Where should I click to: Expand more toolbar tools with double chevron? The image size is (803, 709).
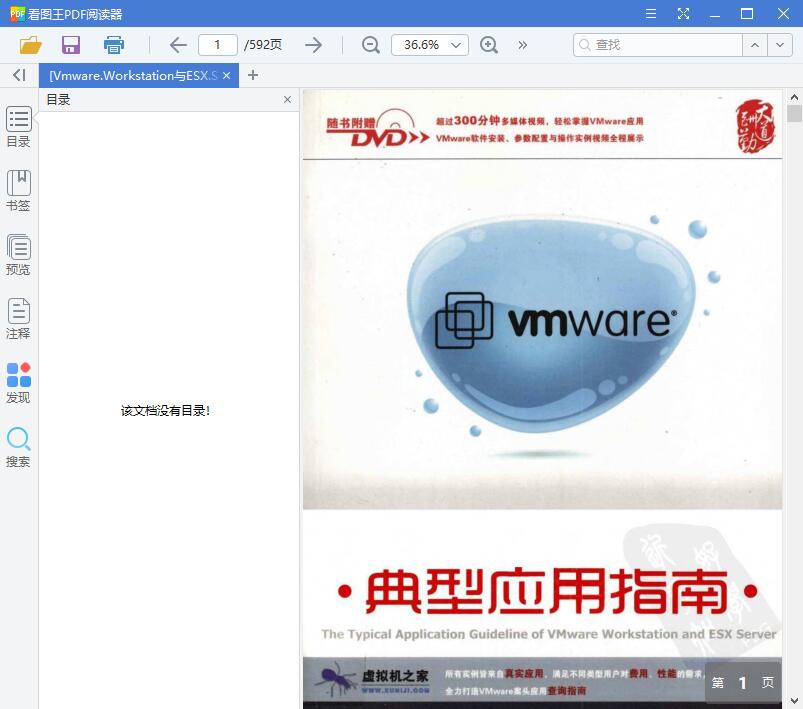522,45
